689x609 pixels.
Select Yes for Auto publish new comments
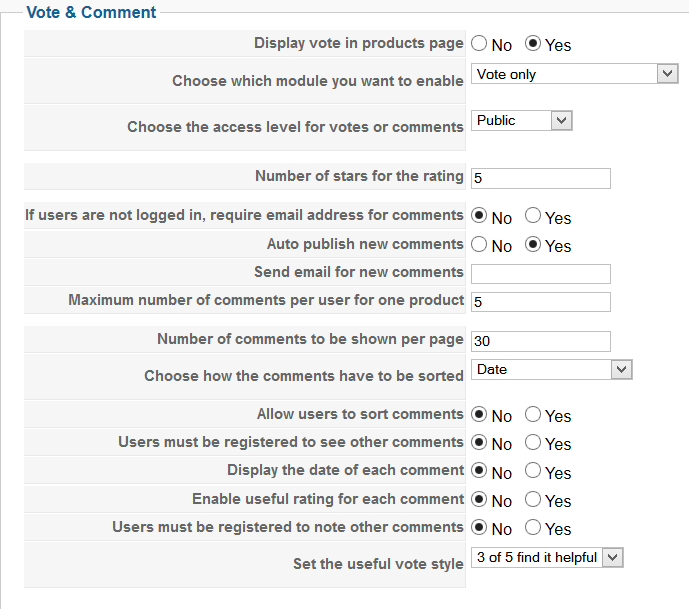[533, 245]
